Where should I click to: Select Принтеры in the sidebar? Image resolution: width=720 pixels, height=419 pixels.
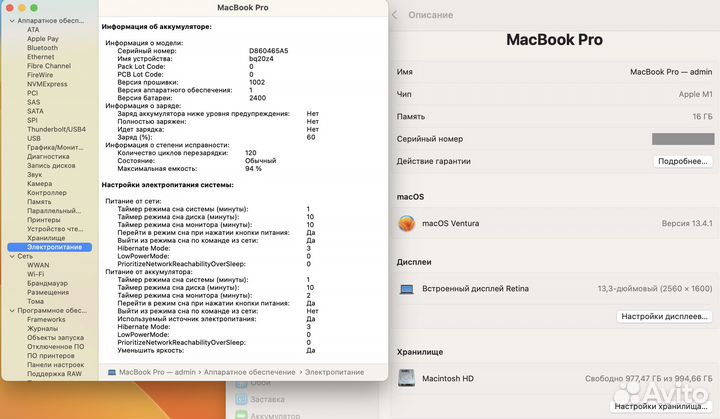coord(44,220)
